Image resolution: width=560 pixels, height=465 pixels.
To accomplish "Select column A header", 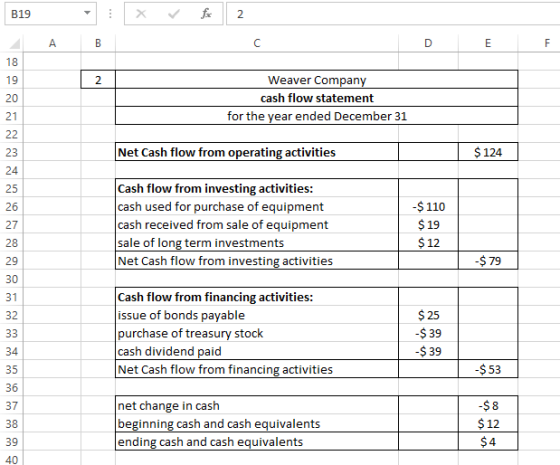I will point(52,44).
